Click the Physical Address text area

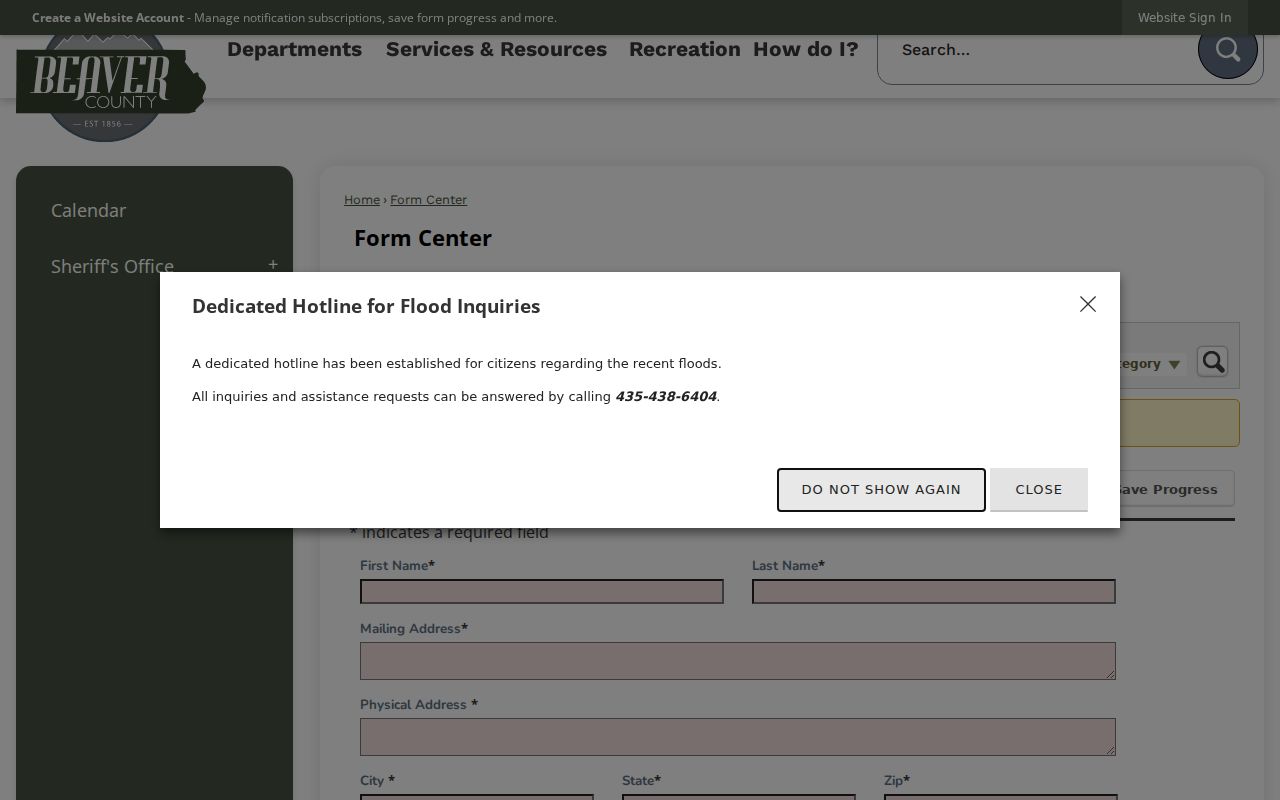click(x=738, y=737)
